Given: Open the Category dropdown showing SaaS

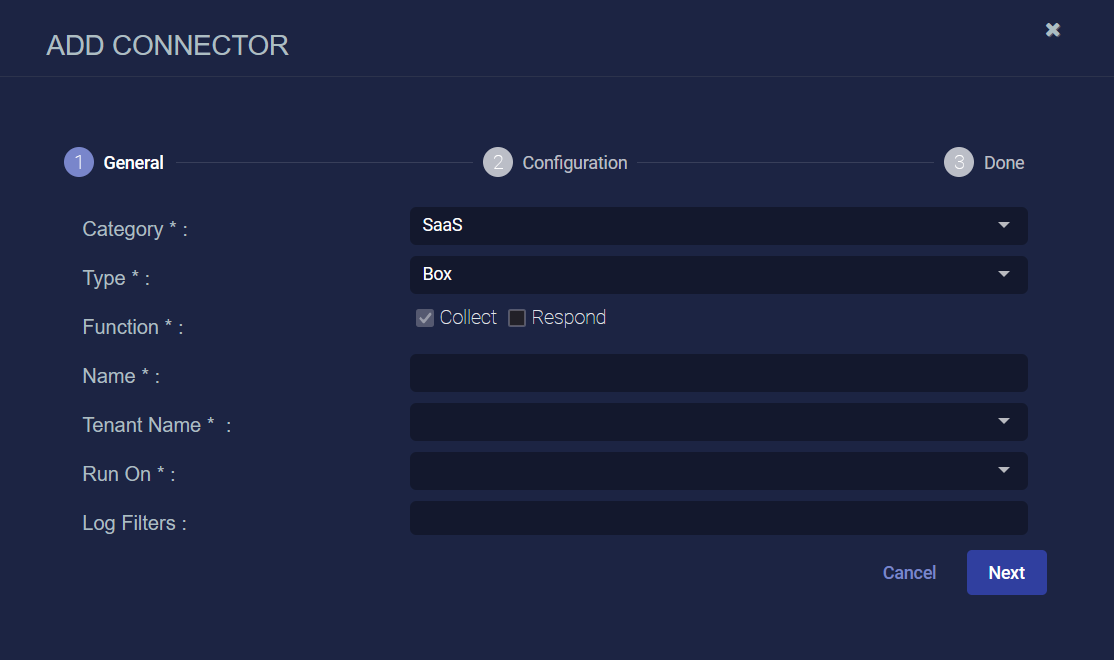Looking at the screenshot, I should point(718,226).
